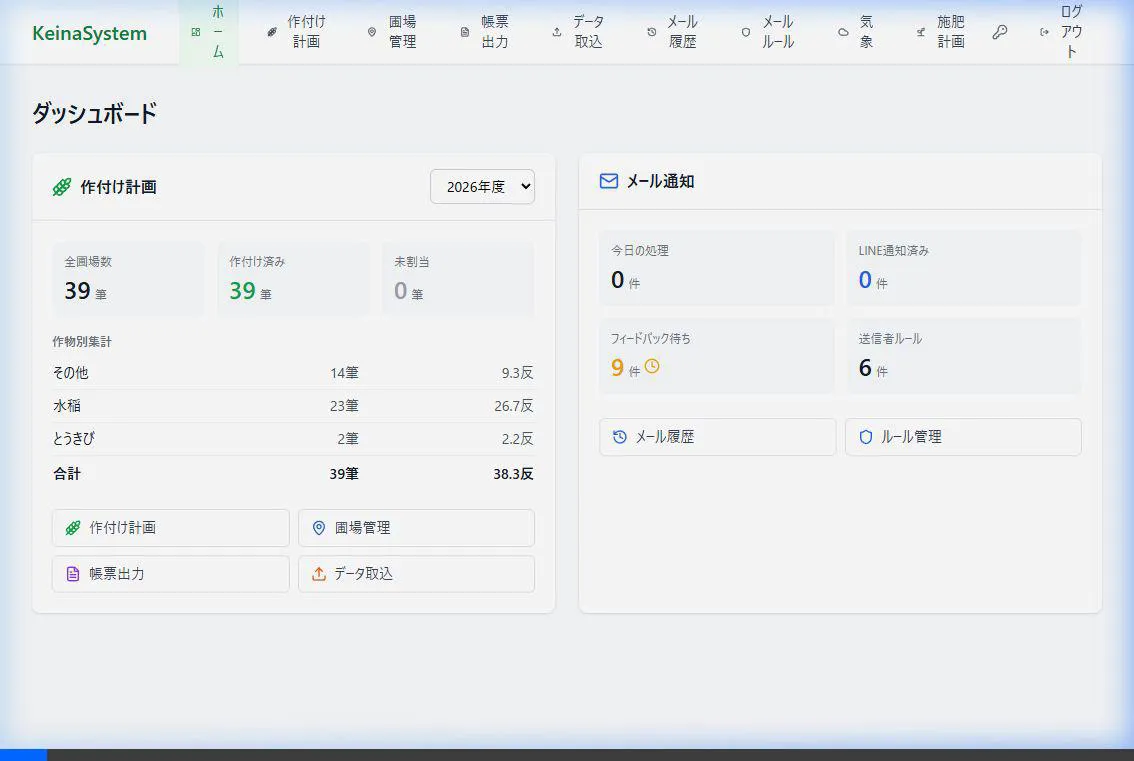Image resolution: width=1134 pixels, height=761 pixels.
Task: Select メールルール in the top menu
Action: pos(767,32)
